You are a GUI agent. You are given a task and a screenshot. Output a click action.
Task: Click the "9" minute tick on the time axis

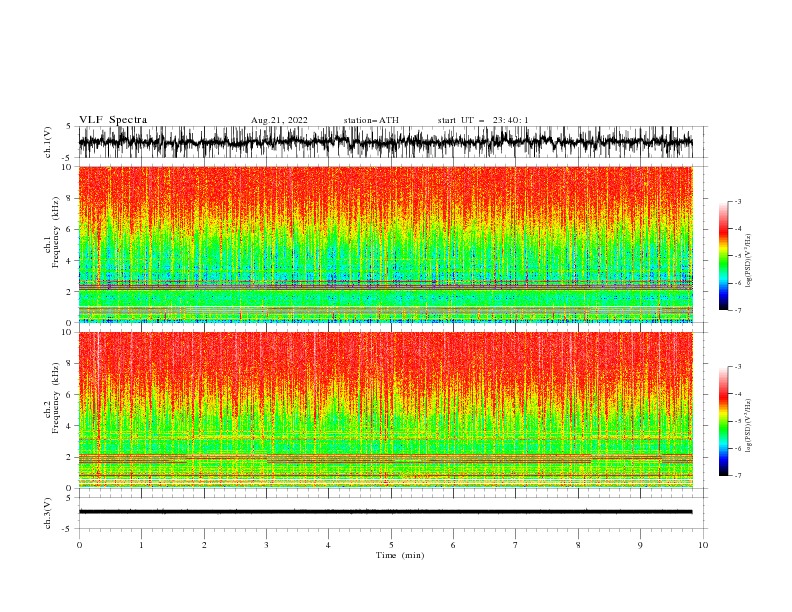(640, 545)
